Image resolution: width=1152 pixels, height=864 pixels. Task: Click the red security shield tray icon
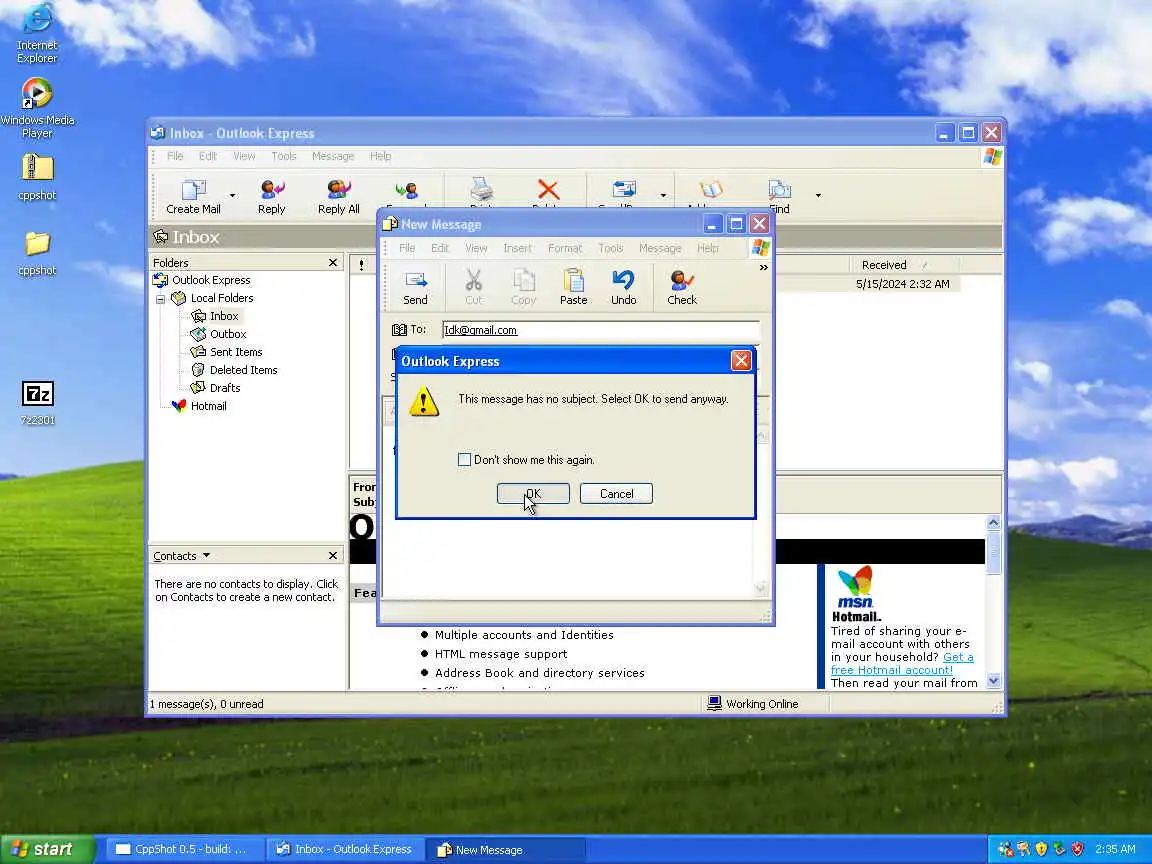1077,849
